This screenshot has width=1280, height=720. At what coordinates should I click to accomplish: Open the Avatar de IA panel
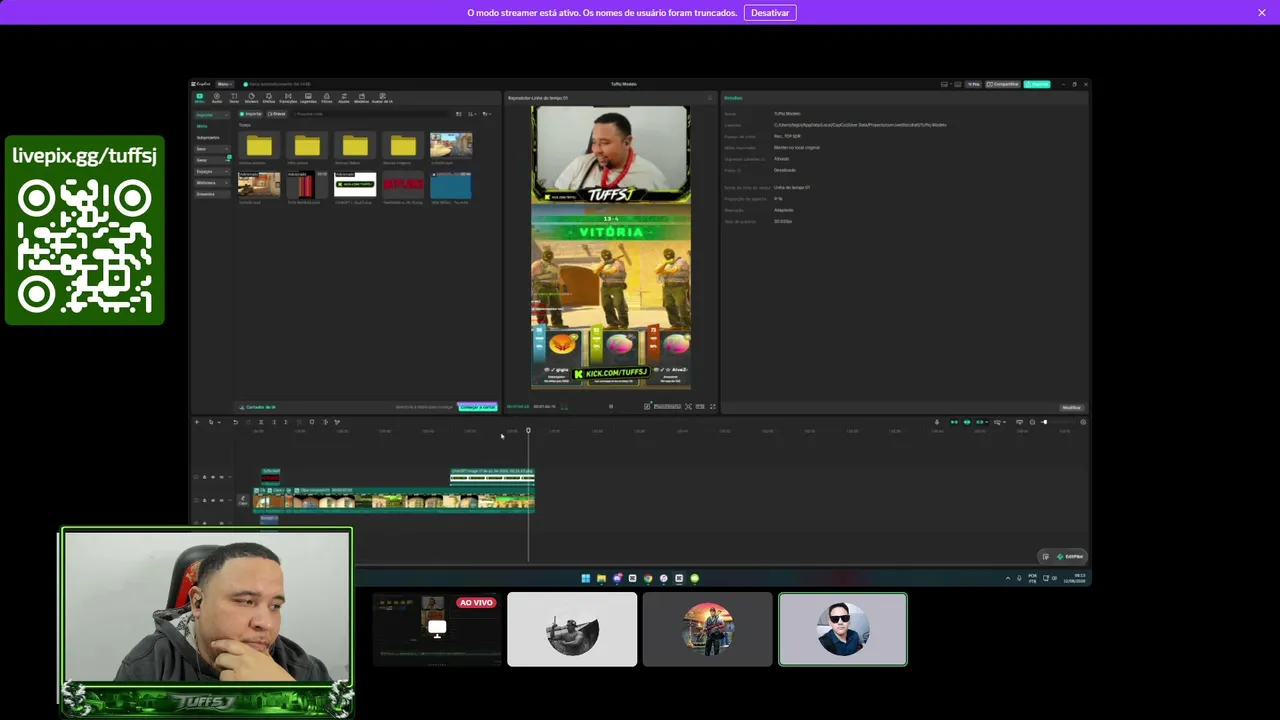coord(382,98)
